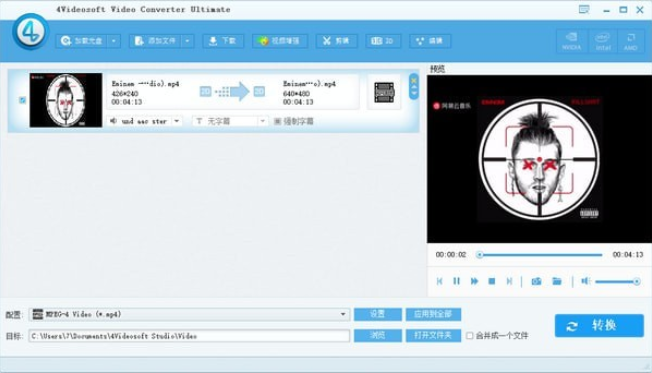
Task: Mute the preview with the speaker icon
Action: 585,282
